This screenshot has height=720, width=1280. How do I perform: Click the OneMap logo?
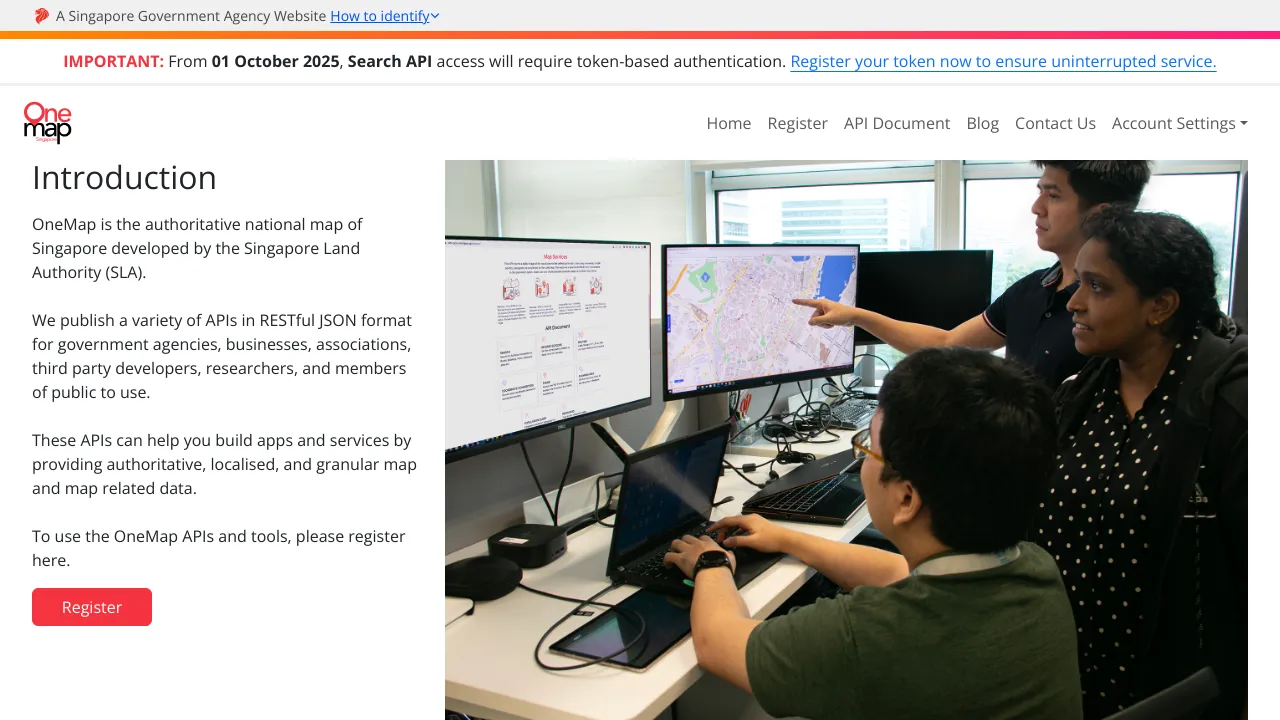(x=48, y=123)
